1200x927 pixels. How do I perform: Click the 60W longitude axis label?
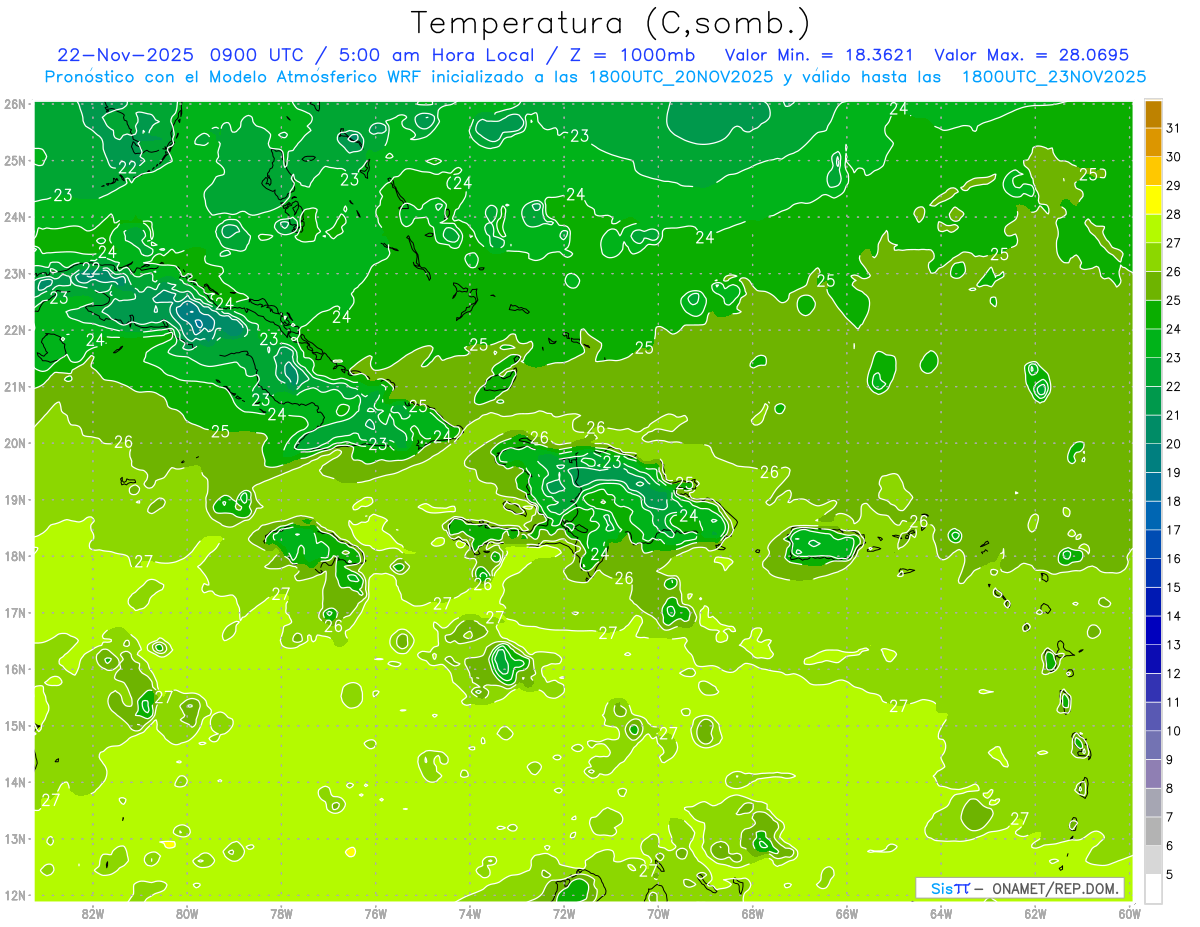pyautogui.click(x=1129, y=912)
